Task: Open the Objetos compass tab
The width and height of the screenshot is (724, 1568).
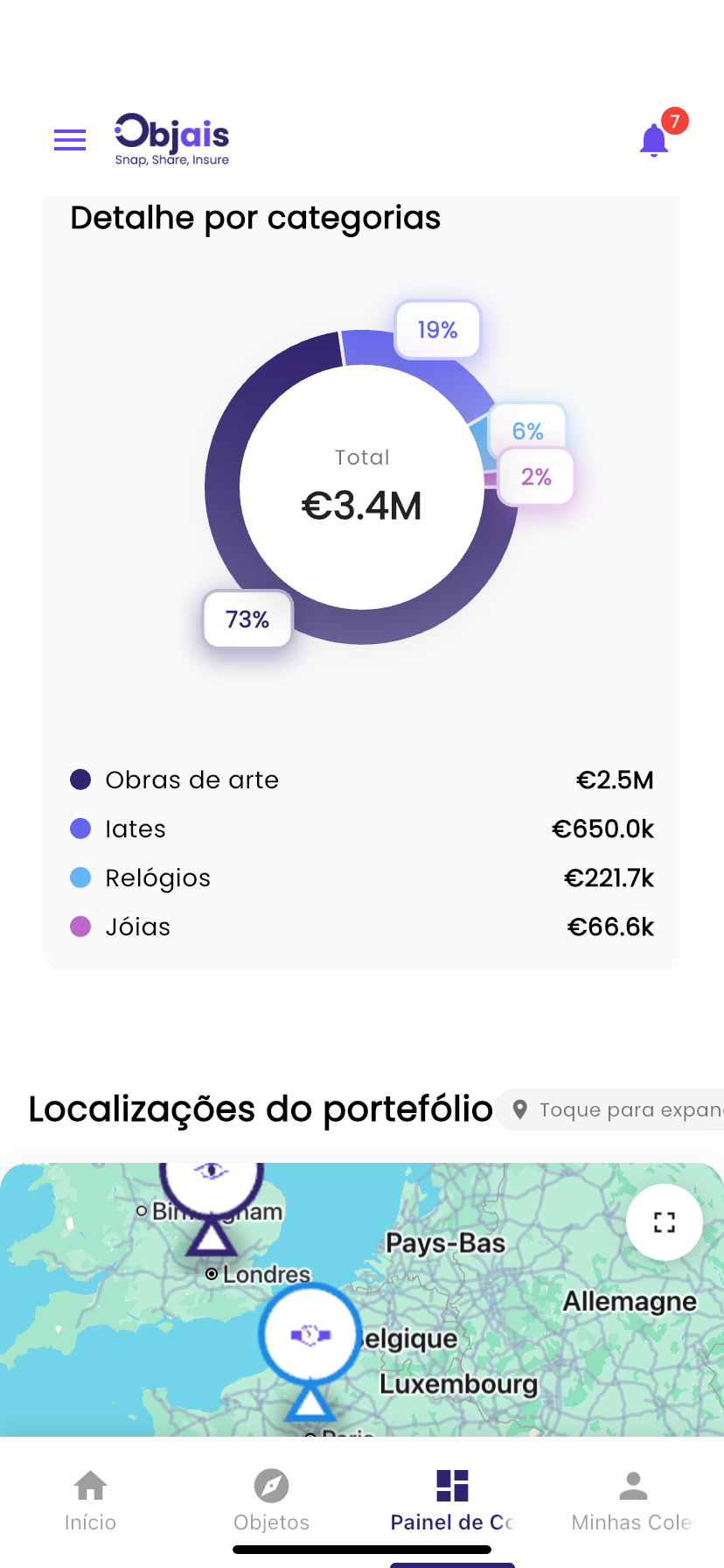Action: tap(271, 1500)
